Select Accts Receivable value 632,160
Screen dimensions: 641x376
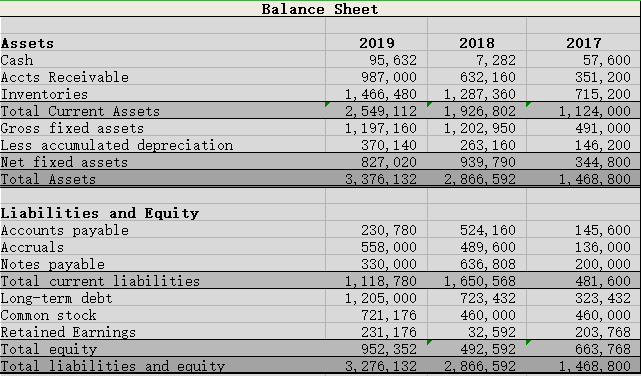(488, 77)
